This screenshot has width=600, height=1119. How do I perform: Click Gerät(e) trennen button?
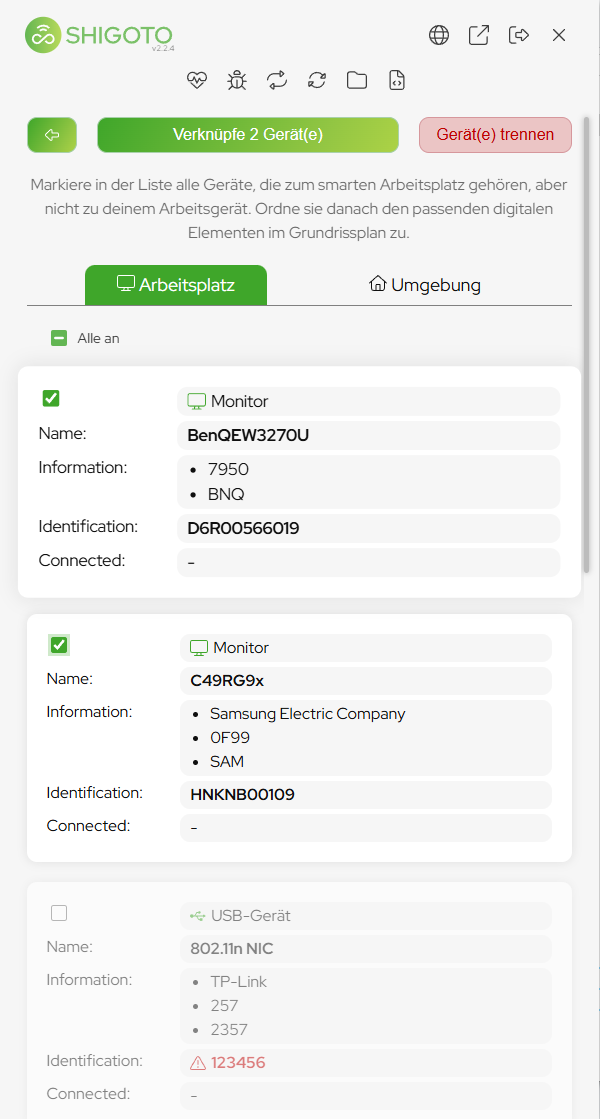(495, 135)
